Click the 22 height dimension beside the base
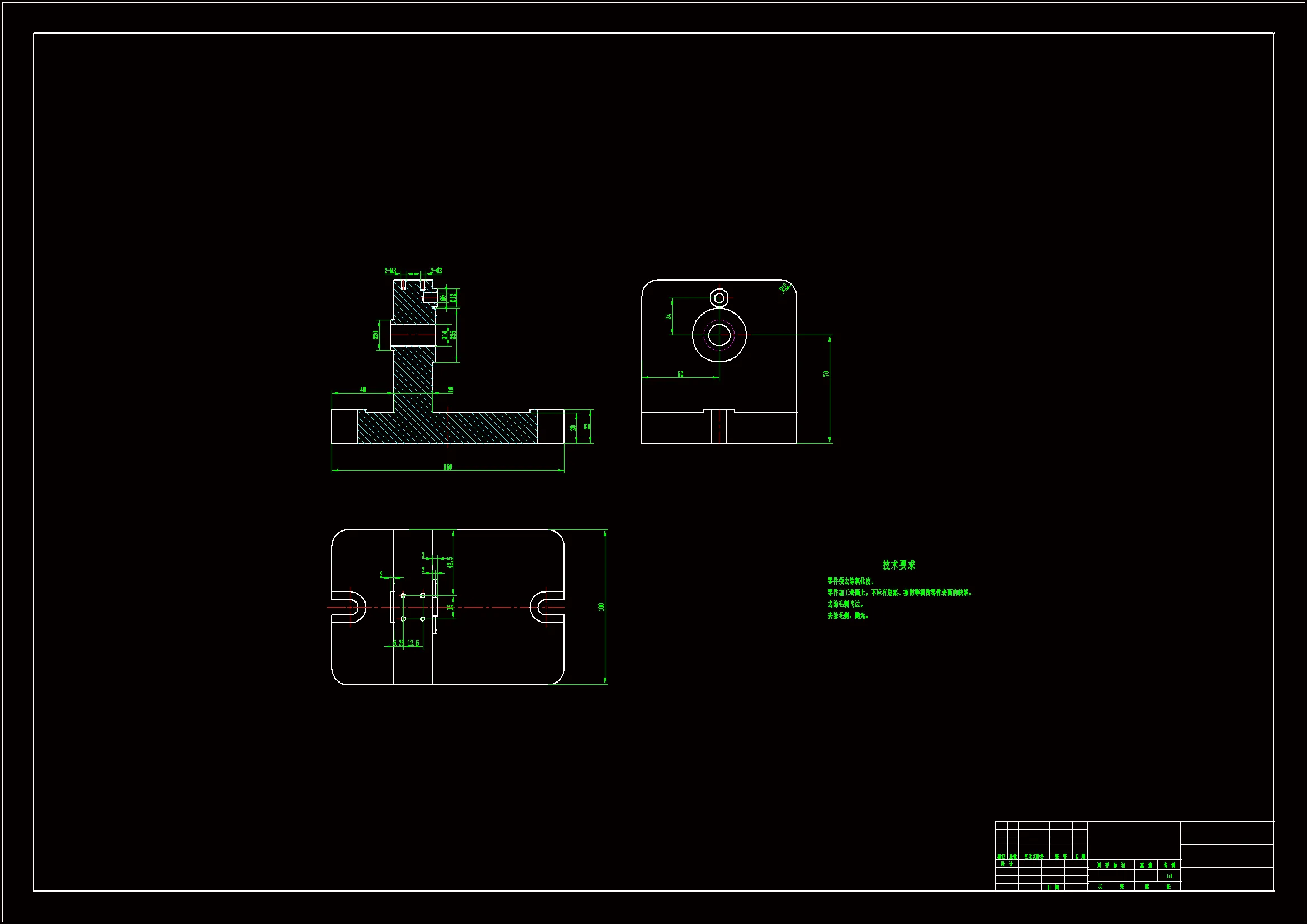 pyautogui.click(x=586, y=426)
